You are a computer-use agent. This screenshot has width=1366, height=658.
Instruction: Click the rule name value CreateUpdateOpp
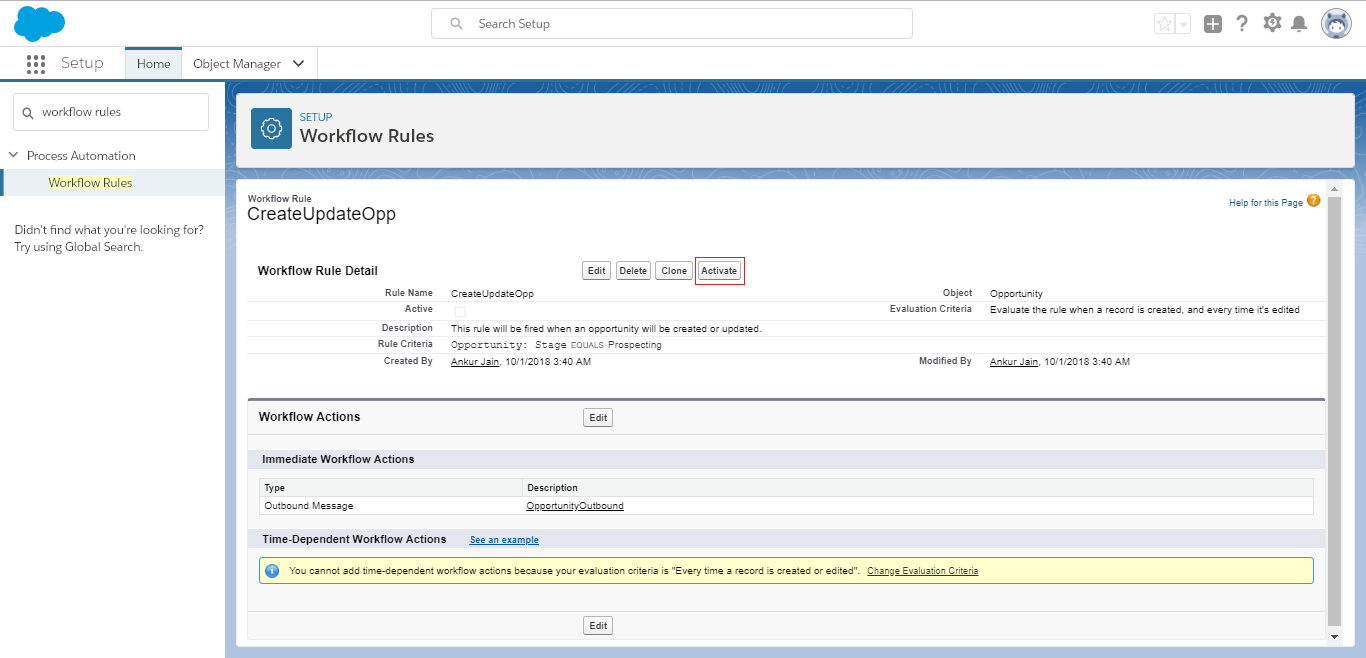click(492, 294)
